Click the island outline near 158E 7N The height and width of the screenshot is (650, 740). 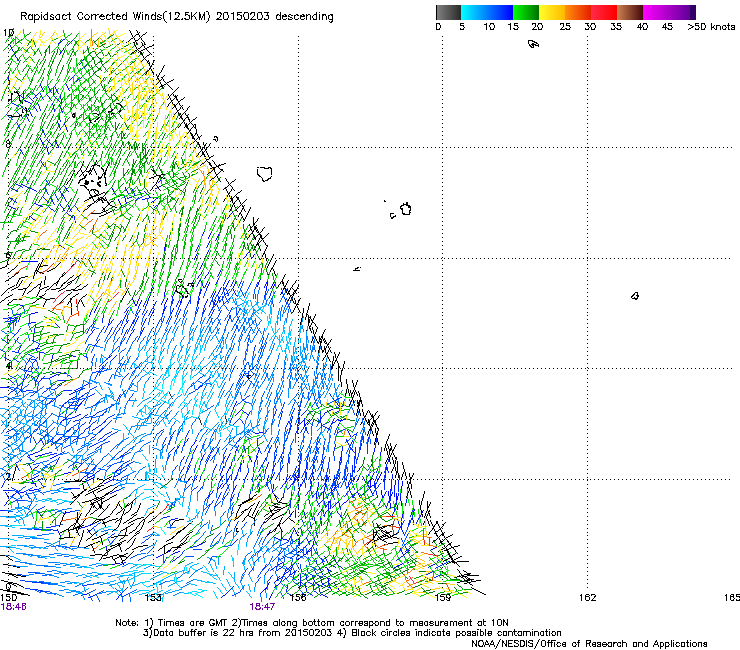tap(406, 209)
